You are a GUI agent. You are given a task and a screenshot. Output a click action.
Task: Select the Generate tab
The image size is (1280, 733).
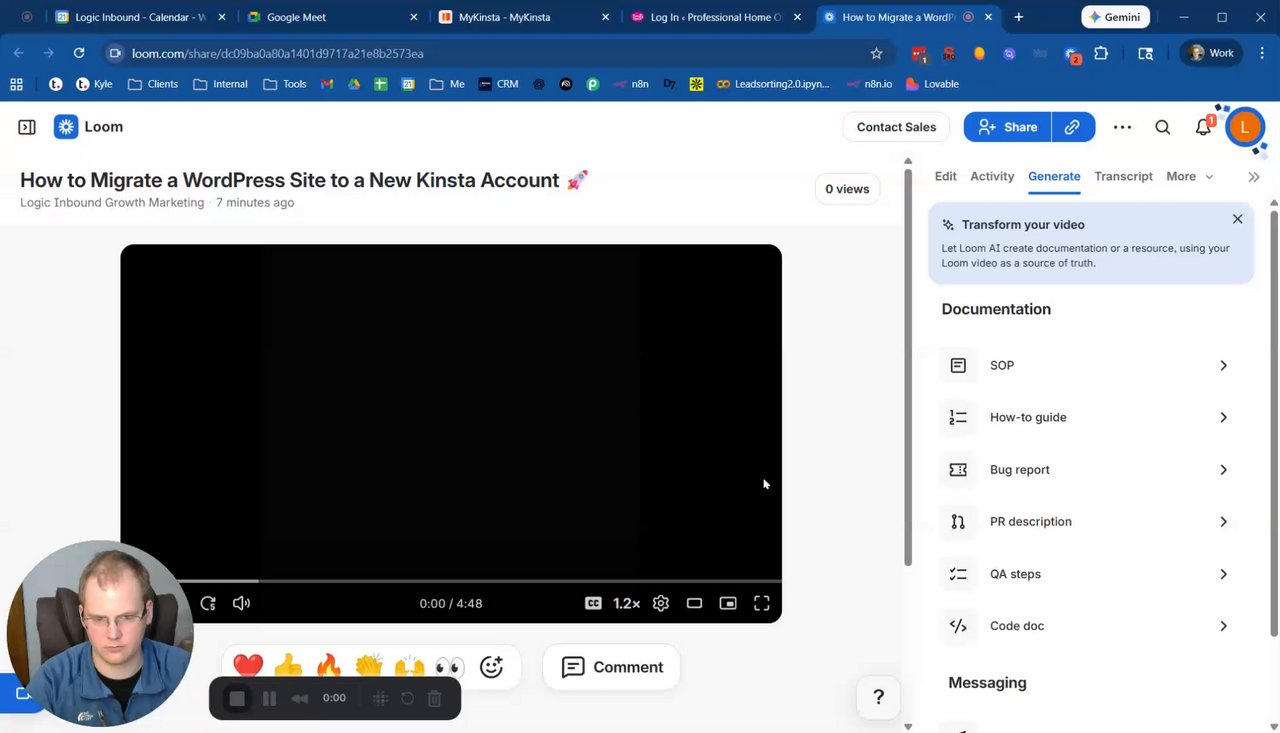coord(1054,176)
